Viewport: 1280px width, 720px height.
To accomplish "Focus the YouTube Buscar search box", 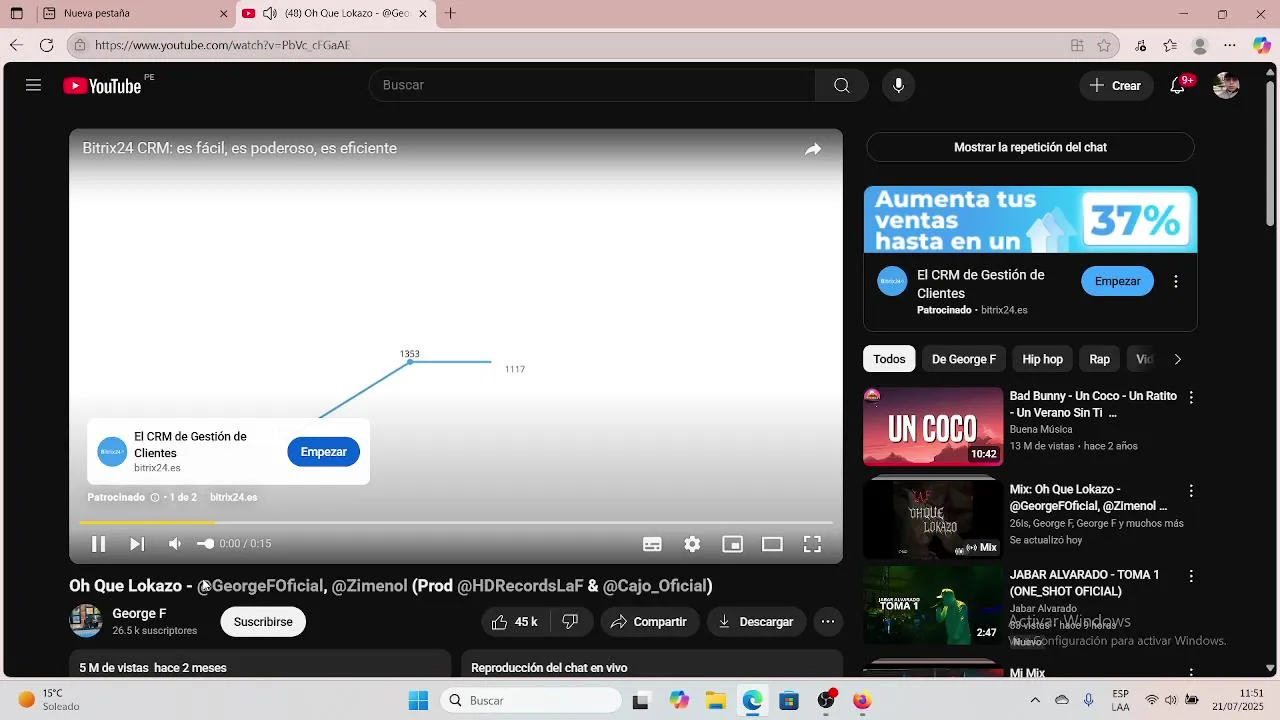I will click(x=593, y=85).
